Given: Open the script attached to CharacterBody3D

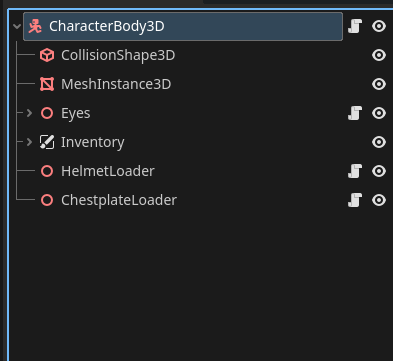Looking at the screenshot, I should tap(355, 26).
